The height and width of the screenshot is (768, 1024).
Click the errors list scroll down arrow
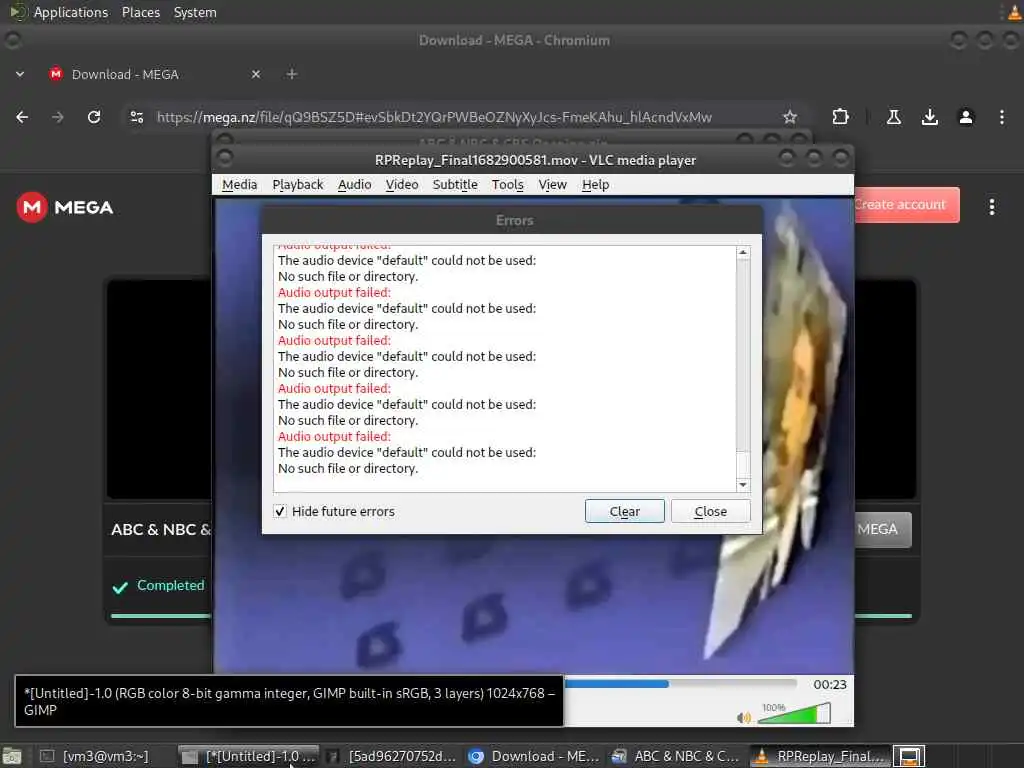(x=743, y=485)
